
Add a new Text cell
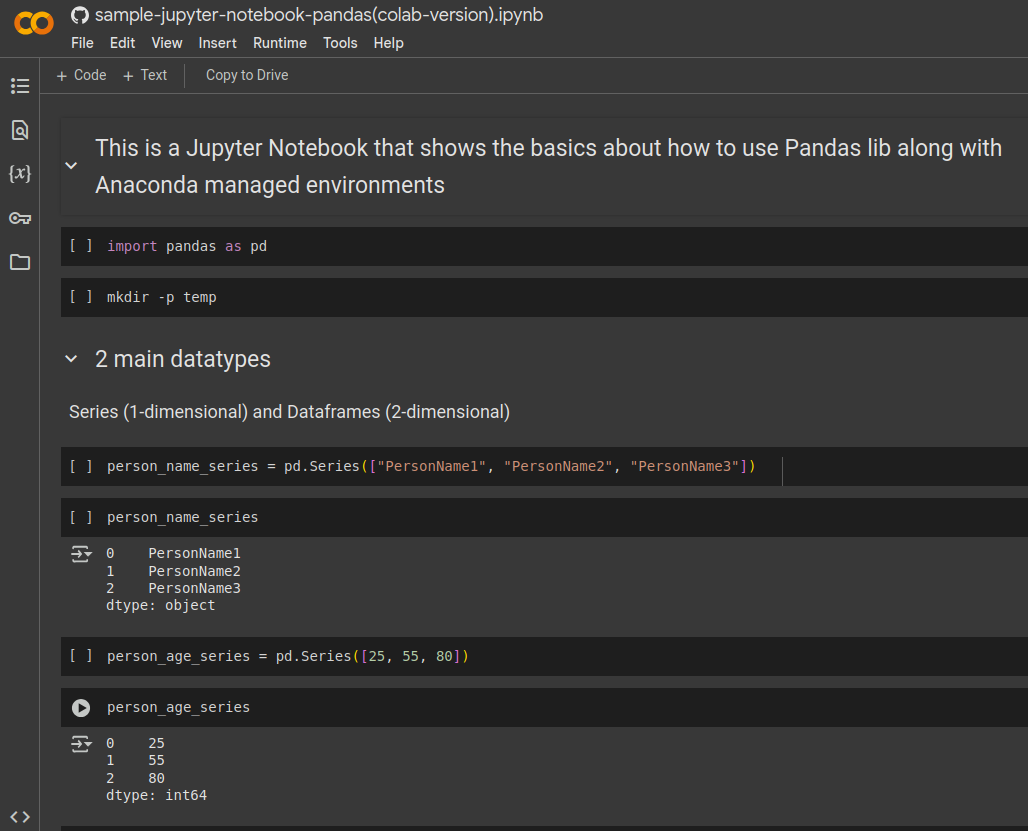pyautogui.click(x=145, y=75)
